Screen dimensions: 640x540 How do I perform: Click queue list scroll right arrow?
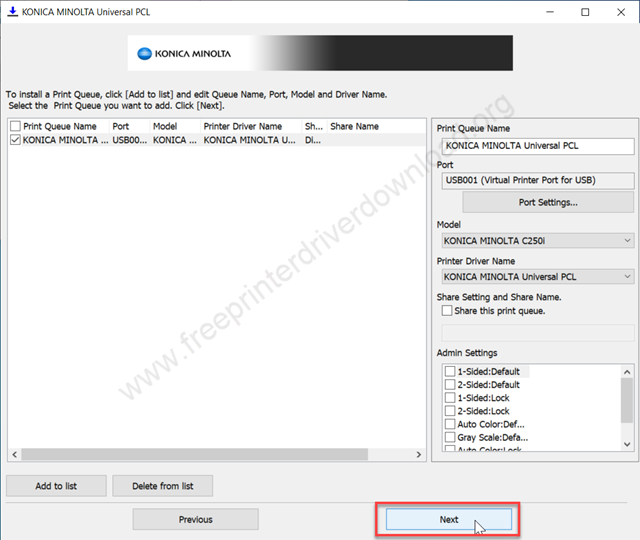tap(419, 454)
